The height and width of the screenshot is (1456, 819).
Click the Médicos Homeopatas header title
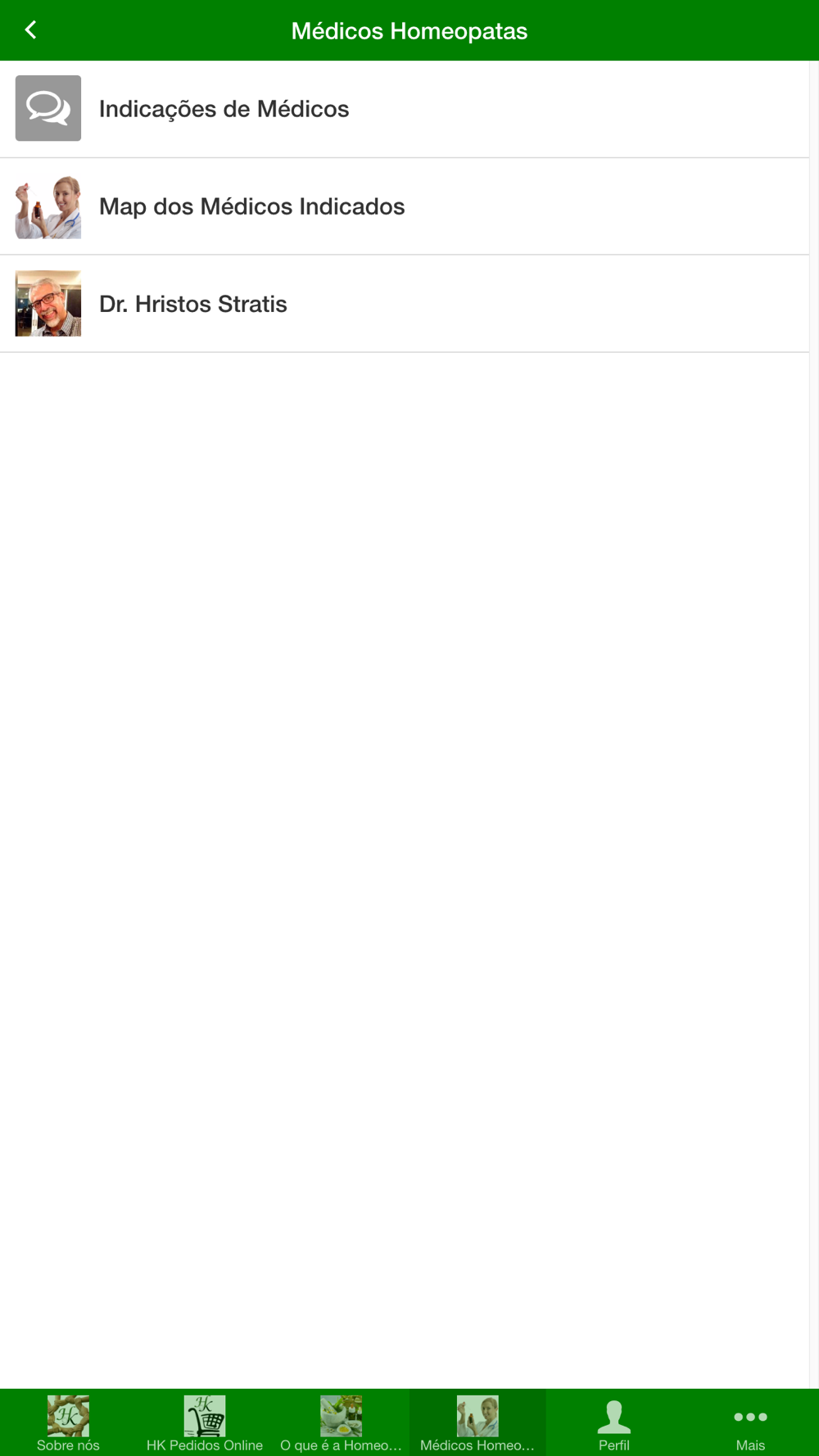click(x=409, y=31)
